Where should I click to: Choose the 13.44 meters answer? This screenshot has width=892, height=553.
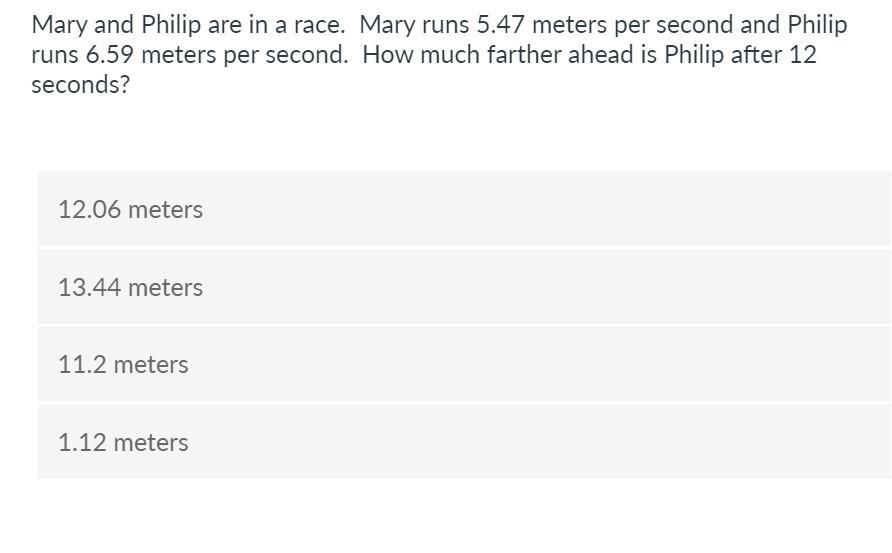click(464, 287)
